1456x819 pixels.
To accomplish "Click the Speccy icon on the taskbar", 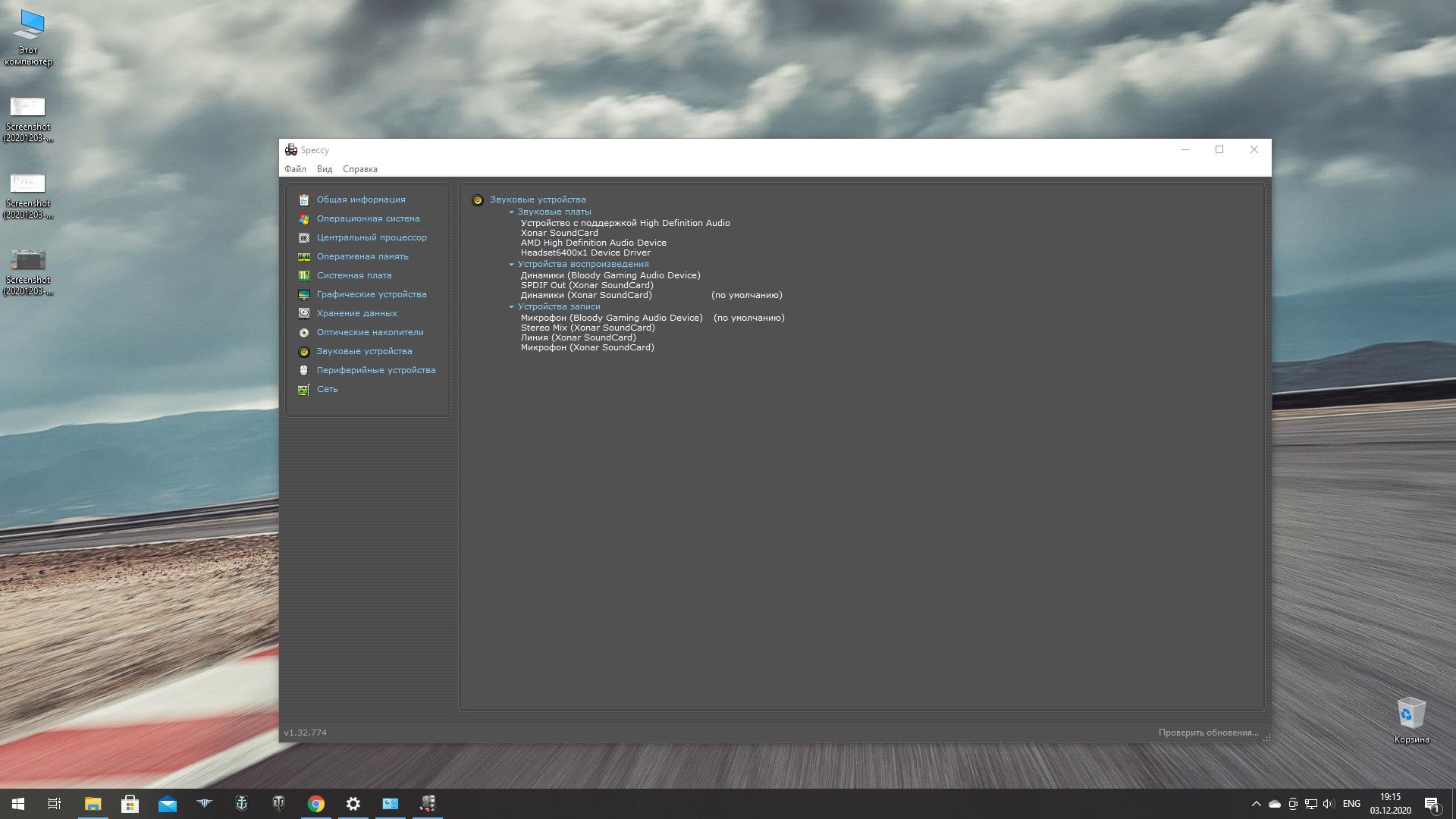I will click(x=428, y=804).
